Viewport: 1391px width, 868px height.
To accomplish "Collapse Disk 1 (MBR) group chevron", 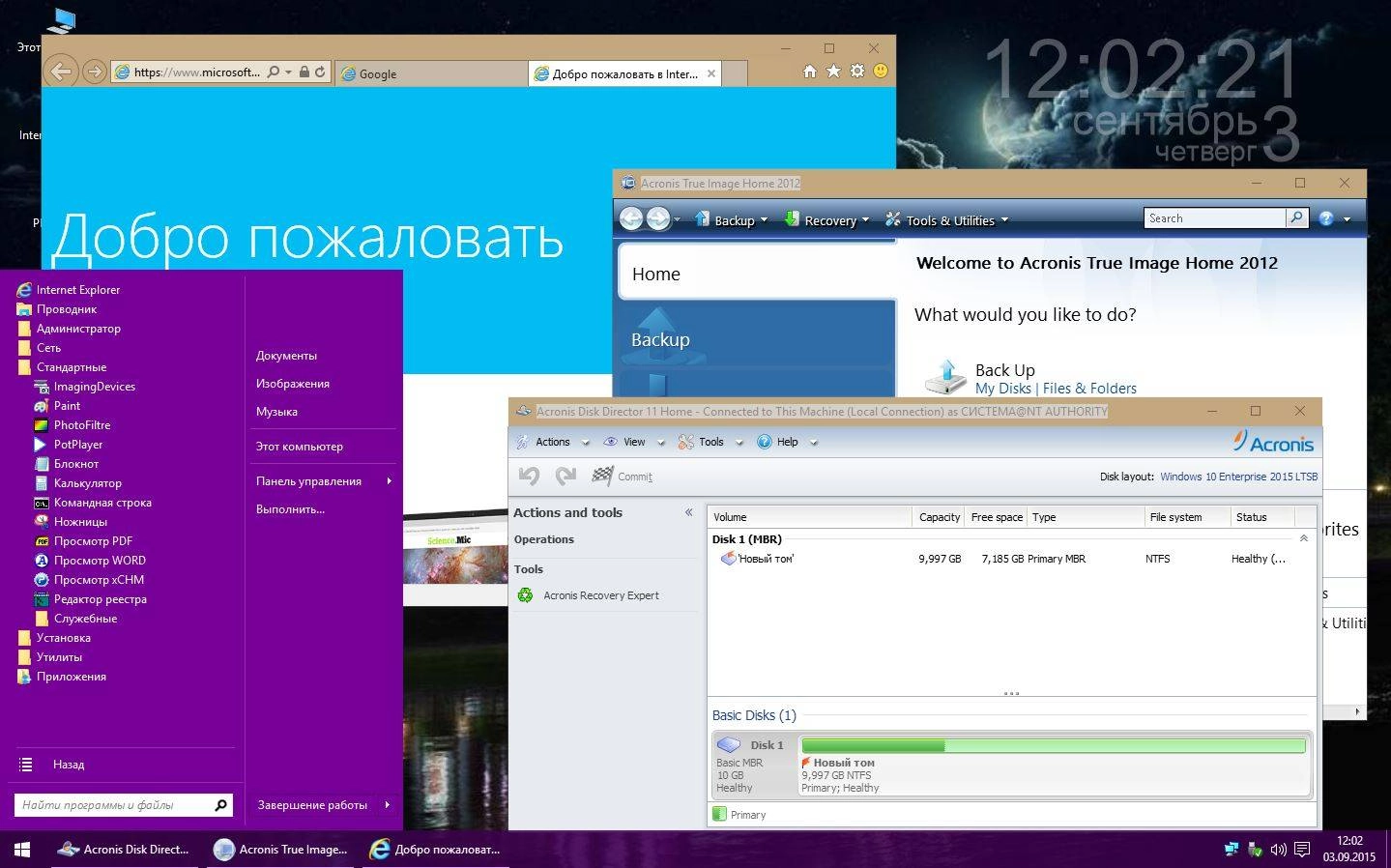I will click(x=1303, y=538).
